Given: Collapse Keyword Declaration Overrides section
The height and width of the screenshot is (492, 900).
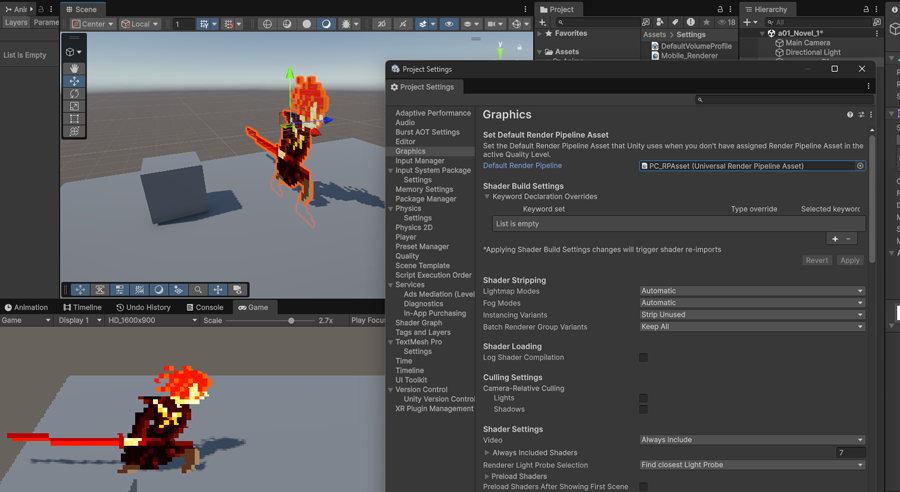Looking at the screenshot, I should (x=488, y=197).
